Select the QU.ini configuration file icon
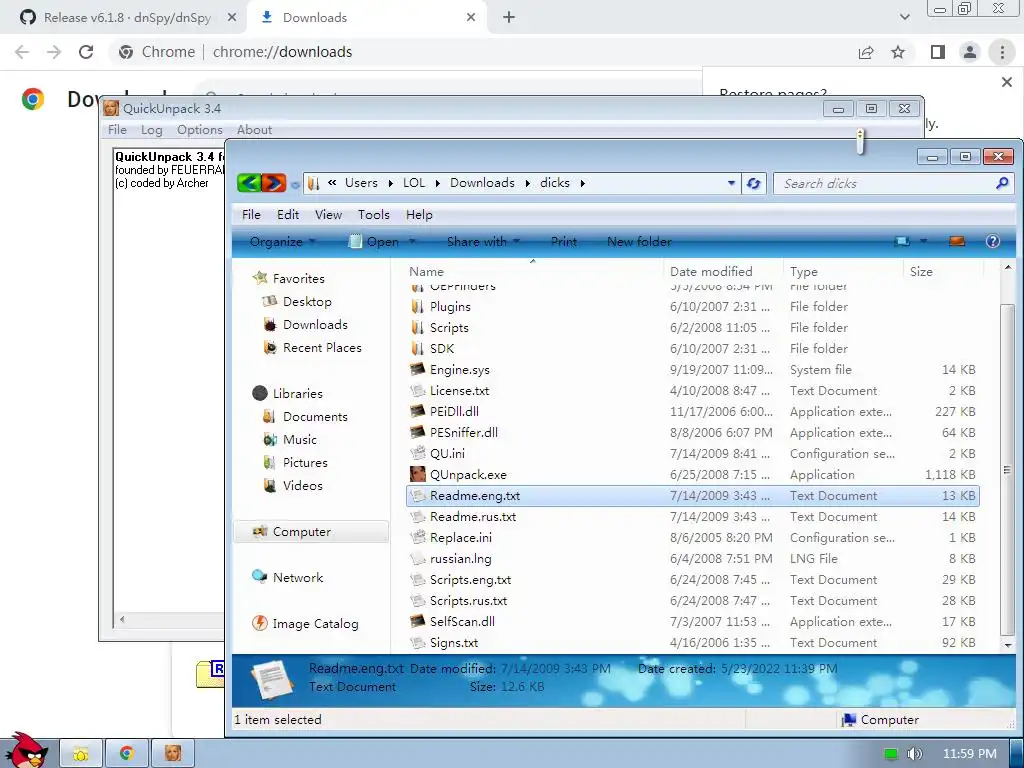This screenshot has width=1024, height=768. [418, 453]
